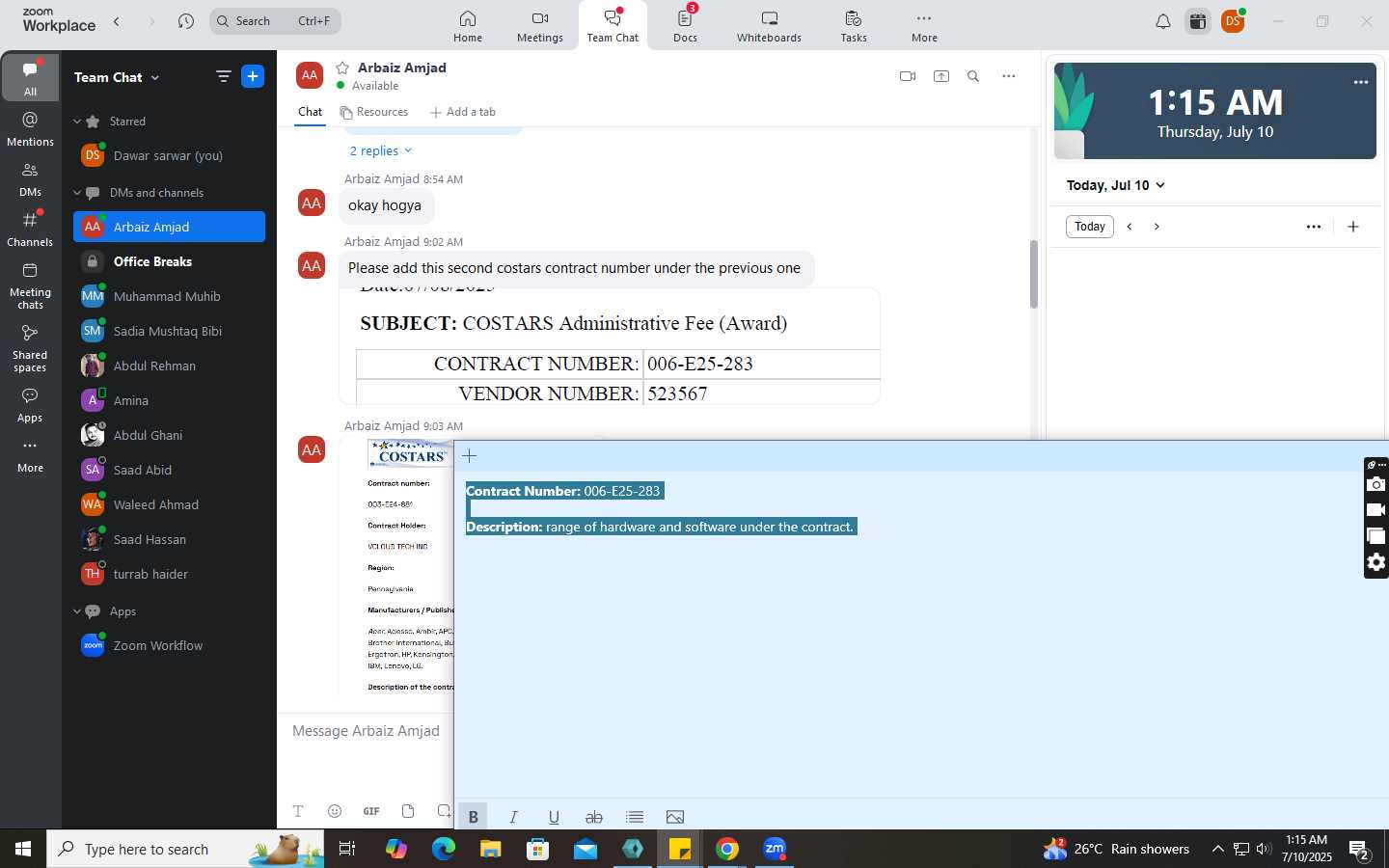
Task: Collapse the DMs and channels section
Action: click(x=77, y=193)
